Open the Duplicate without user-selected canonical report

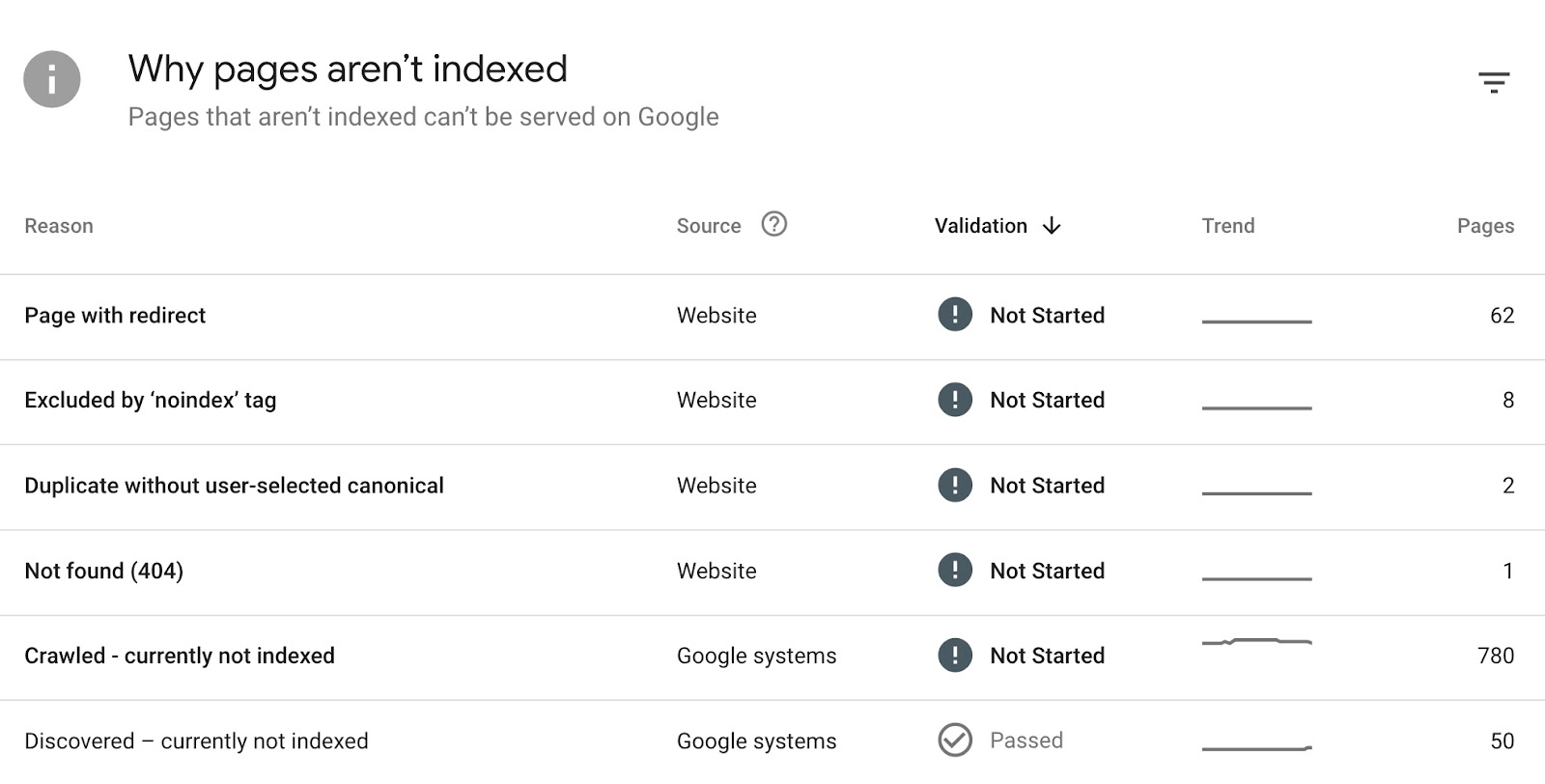click(x=234, y=486)
